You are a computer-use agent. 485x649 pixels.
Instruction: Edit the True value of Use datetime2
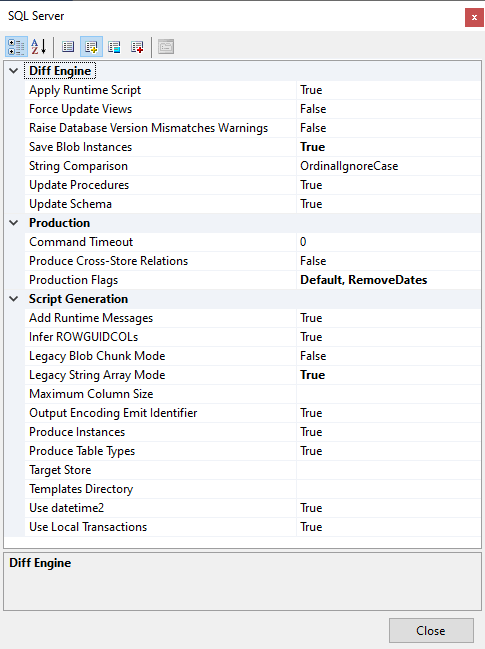[x=389, y=508]
